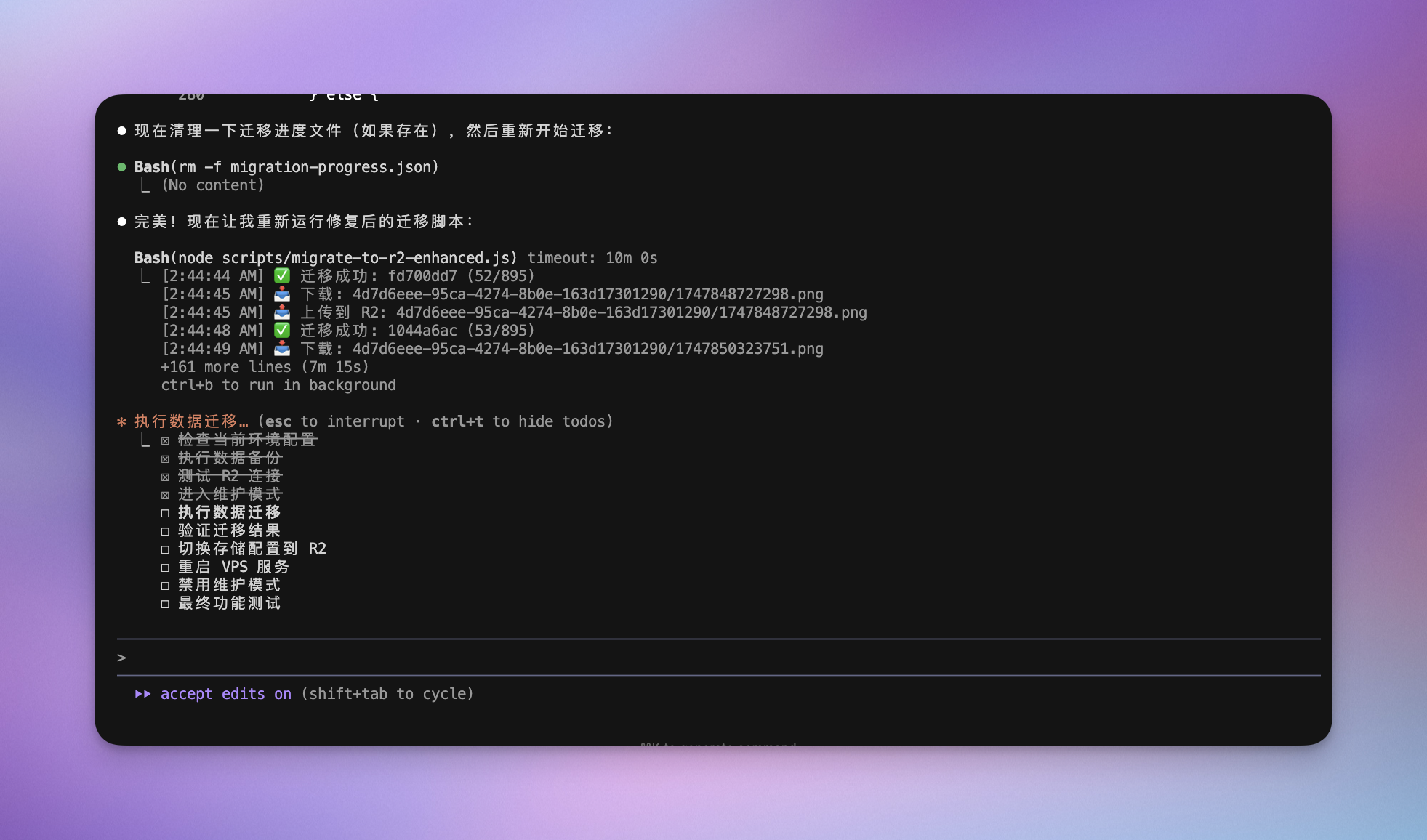
Task: Click ctrl+b to run in background hint
Action: (278, 385)
